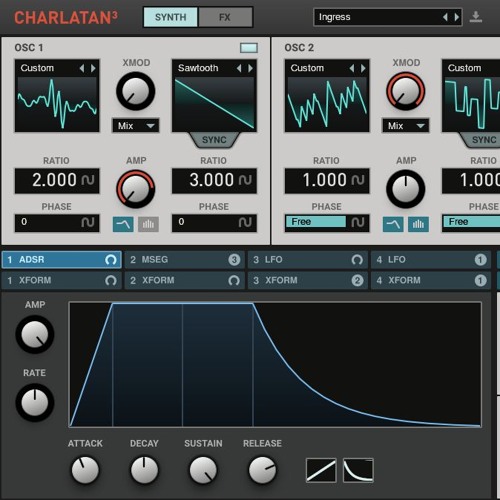Click the OSC 2 AMP knob
Viewport: 500px width, 500px height.
point(406,189)
